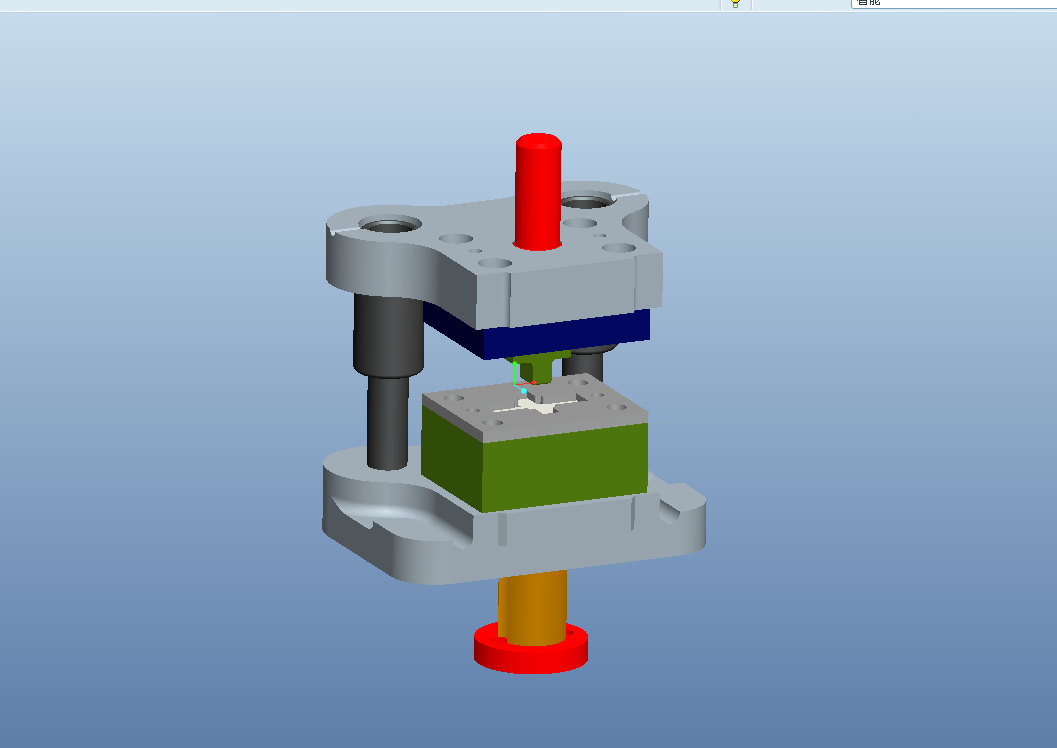1057x748 pixels.
Task: Select the right guide hole in upper shoe
Action: tap(588, 201)
